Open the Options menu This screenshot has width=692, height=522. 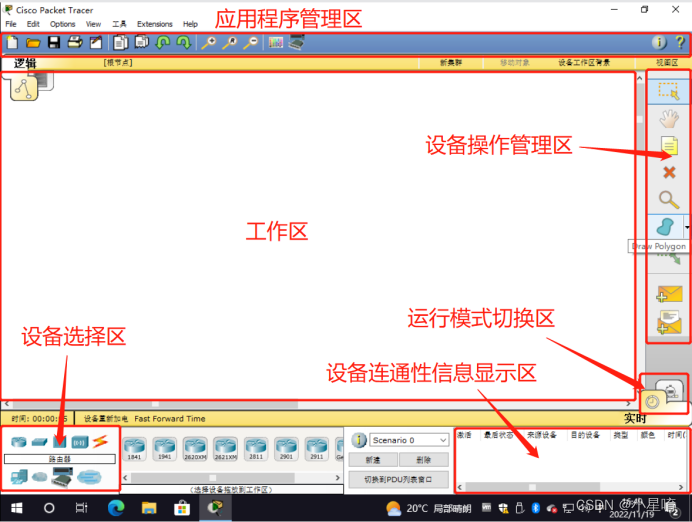tap(63, 24)
